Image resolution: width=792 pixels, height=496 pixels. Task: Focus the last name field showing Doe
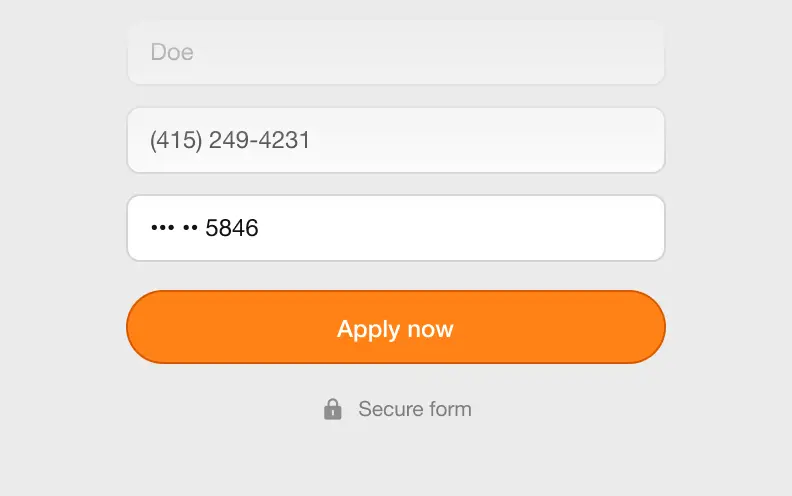pos(396,53)
